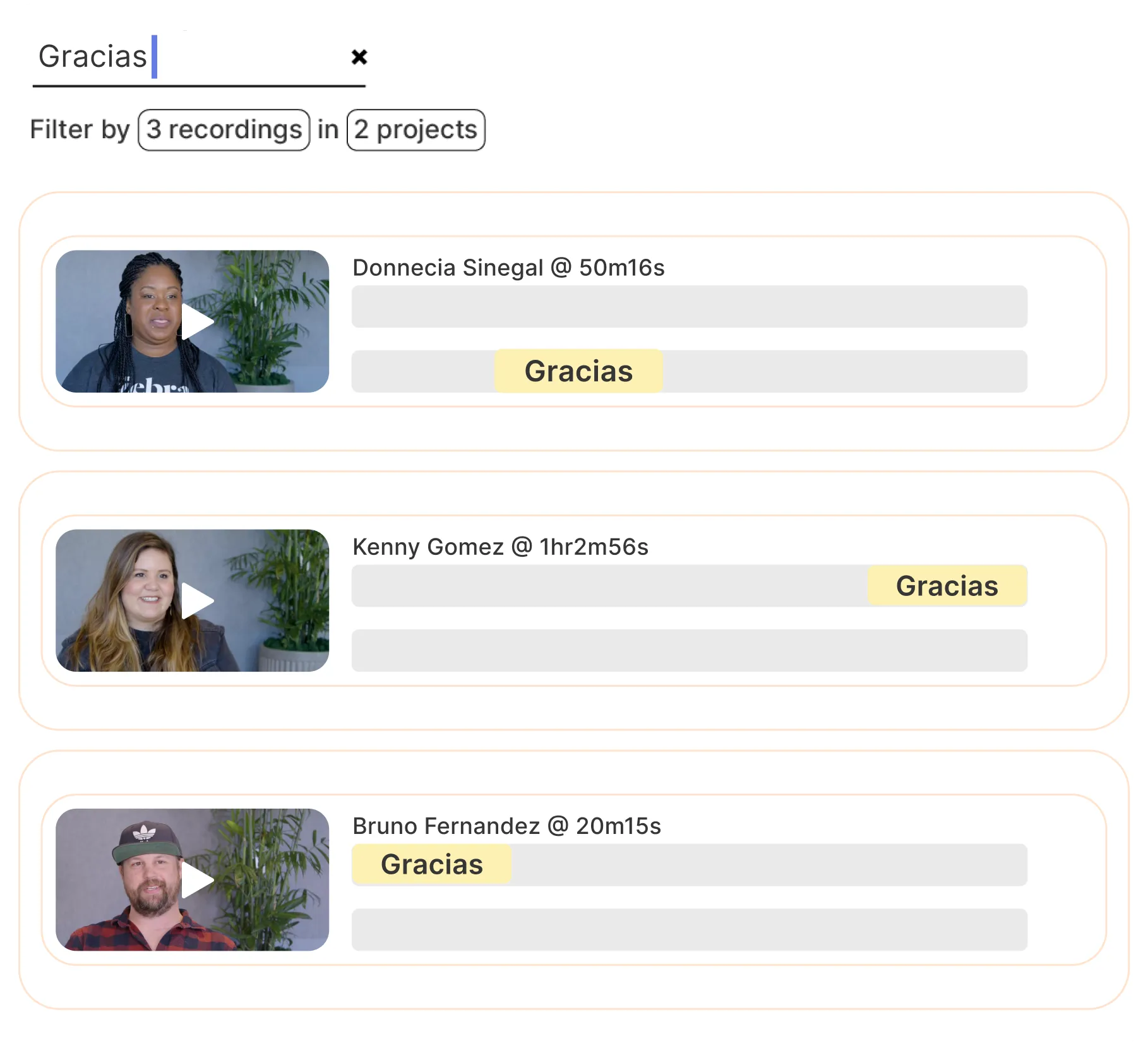This screenshot has width=1148, height=1053.
Task: Select highlighted Gracias in Kenny's transcript
Action: pos(947,586)
